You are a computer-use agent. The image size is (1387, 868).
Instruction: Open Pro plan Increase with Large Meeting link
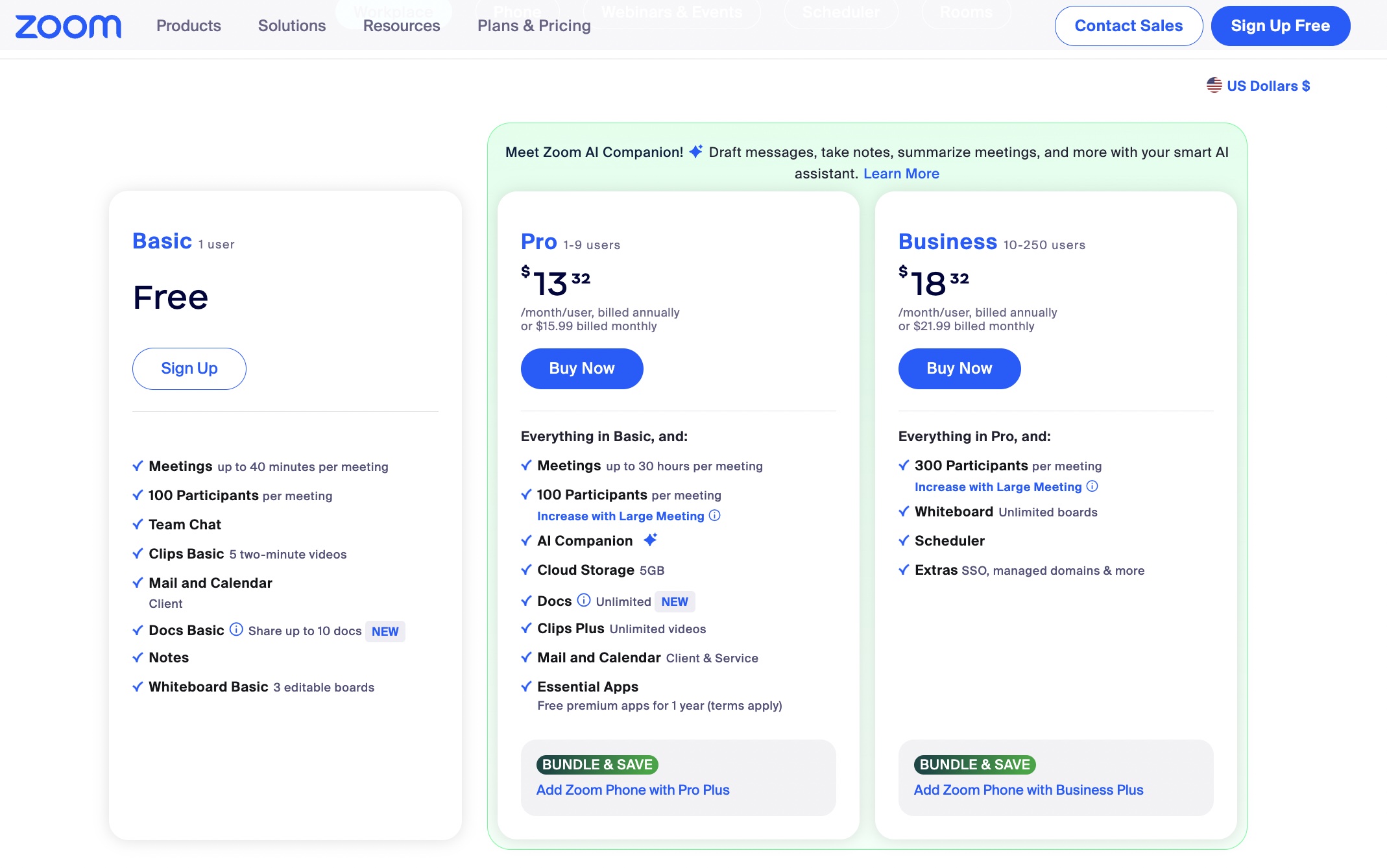pyautogui.click(x=621, y=516)
